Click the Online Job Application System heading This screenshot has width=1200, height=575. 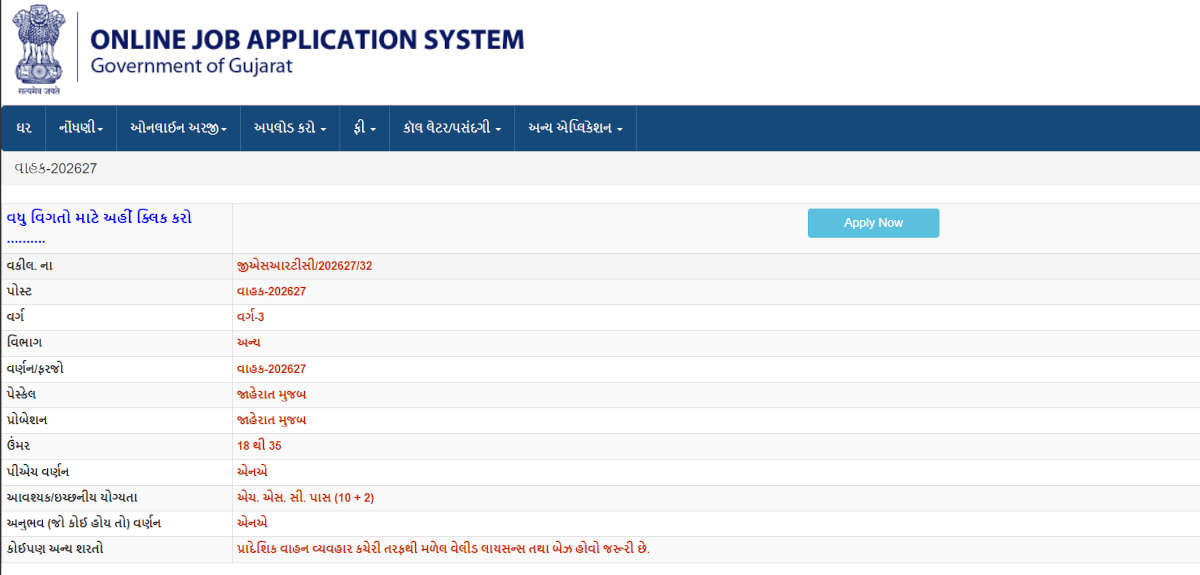pyautogui.click(x=307, y=40)
